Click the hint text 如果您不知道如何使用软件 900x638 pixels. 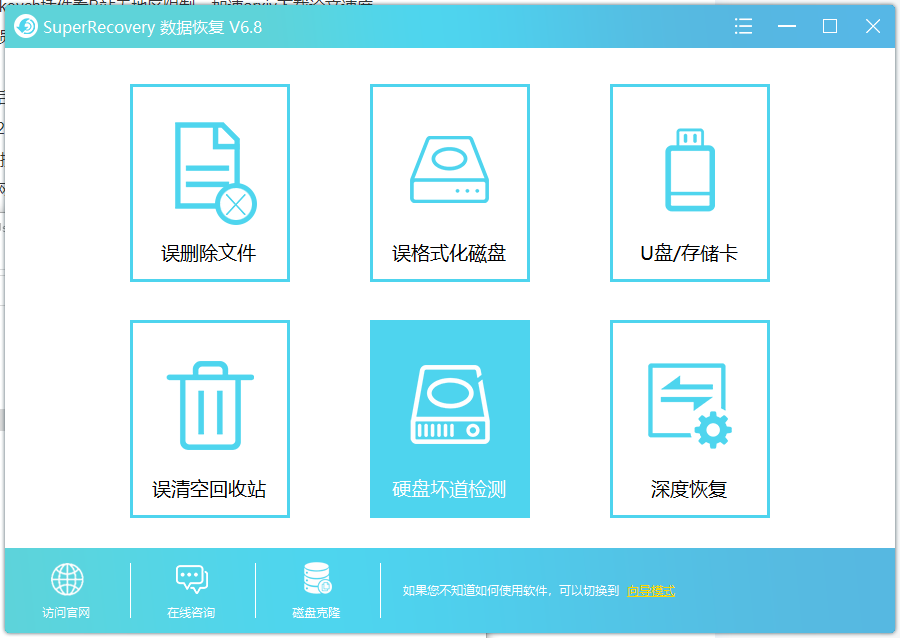pos(475,591)
